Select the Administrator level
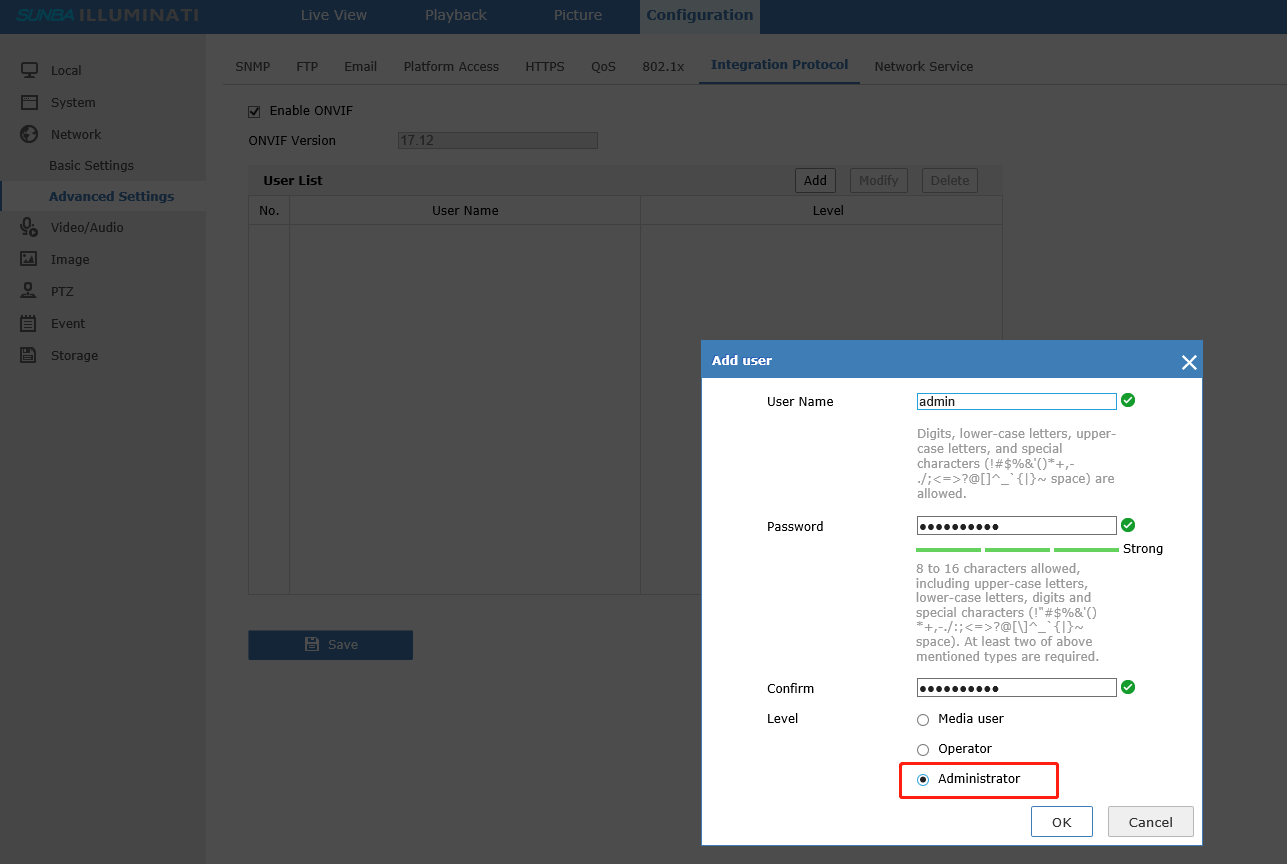The height and width of the screenshot is (864, 1287). point(923,780)
